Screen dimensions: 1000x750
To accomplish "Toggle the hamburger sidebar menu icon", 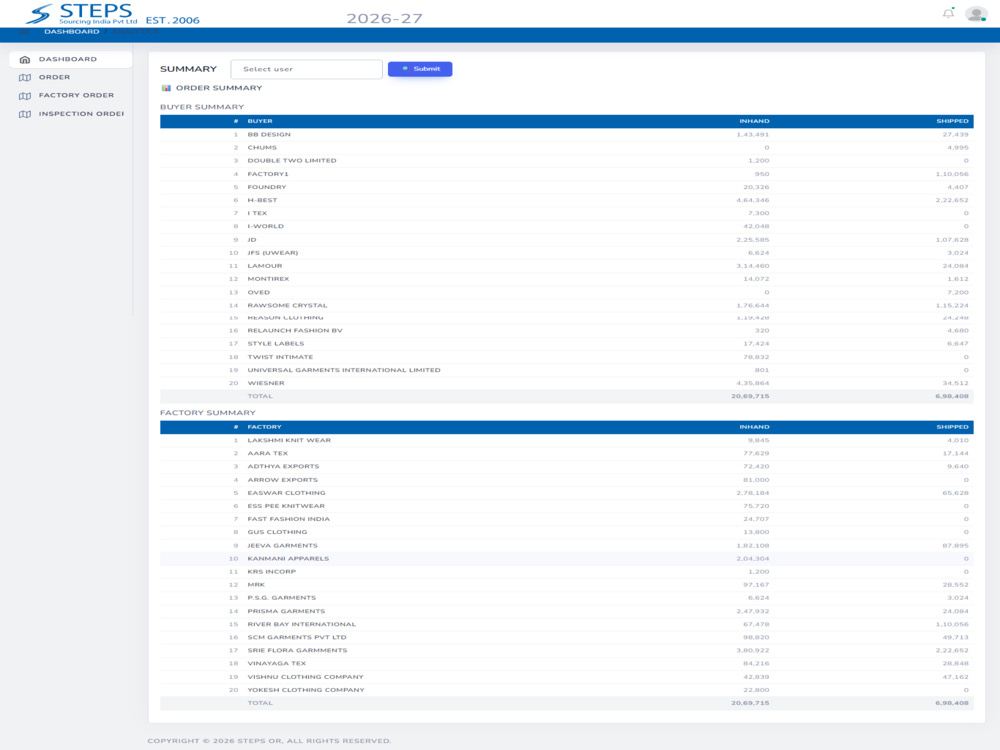I will [24, 32].
